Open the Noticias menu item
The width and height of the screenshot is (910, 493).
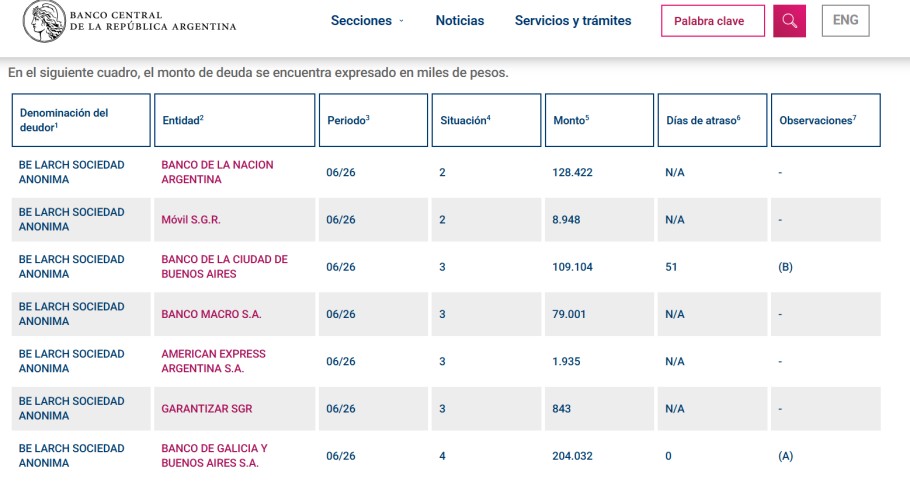pyautogui.click(x=460, y=20)
